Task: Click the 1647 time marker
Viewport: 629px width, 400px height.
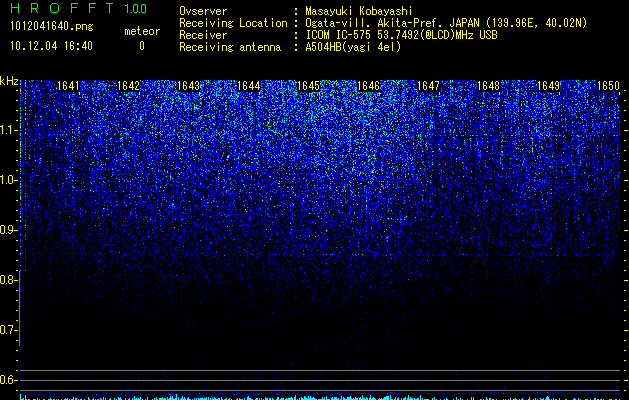Action: [x=428, y=86]
